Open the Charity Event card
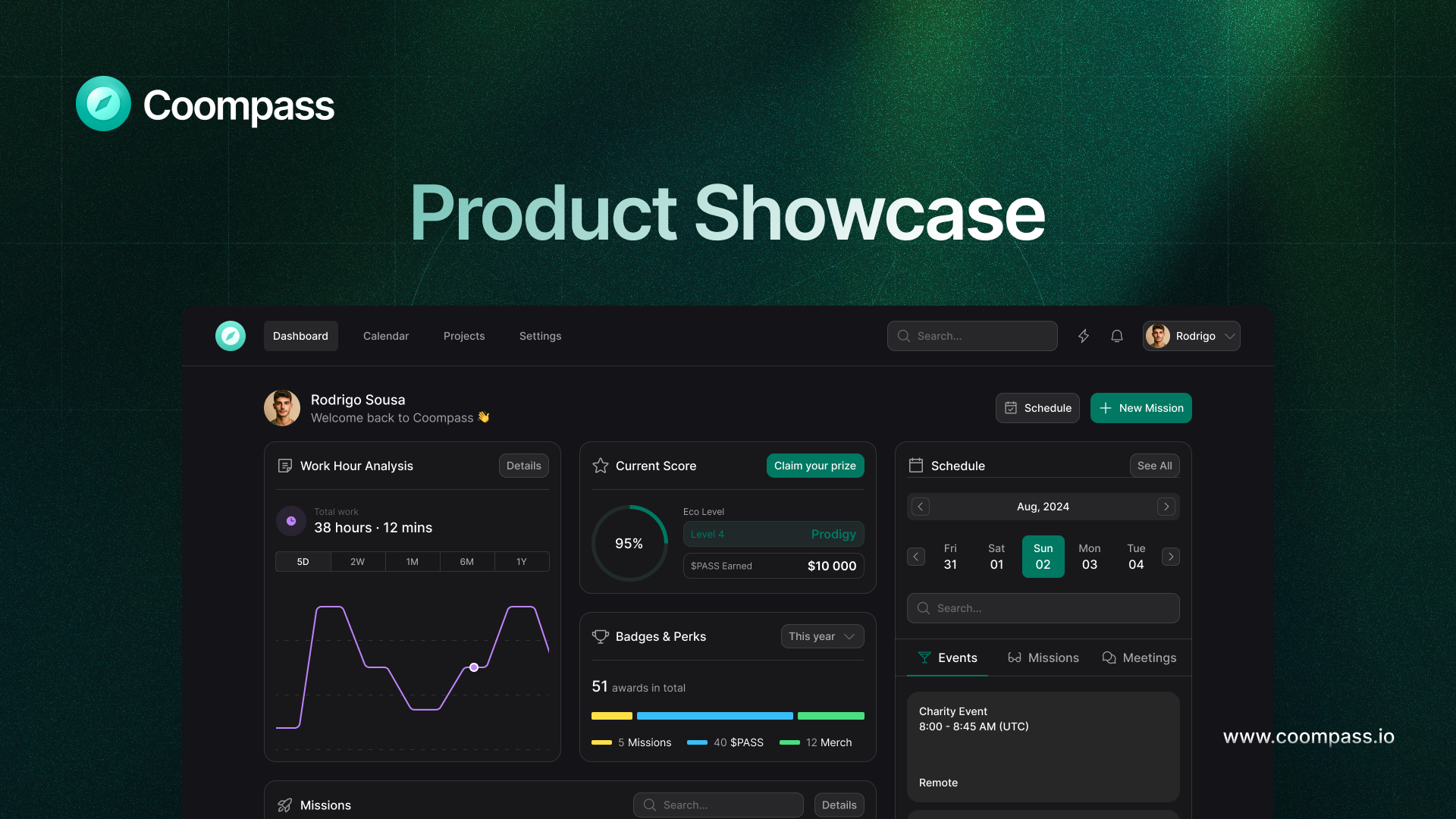The height and width of the screenshot is (819, 1456). (x=1043, y=747)
